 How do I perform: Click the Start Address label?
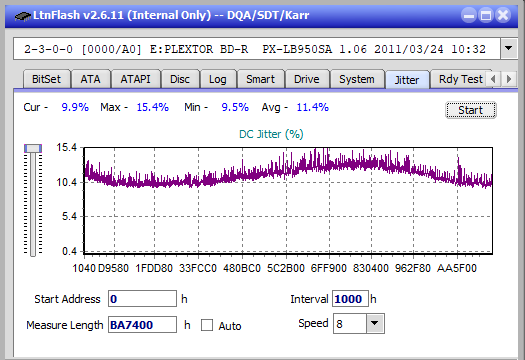point(67,299)
